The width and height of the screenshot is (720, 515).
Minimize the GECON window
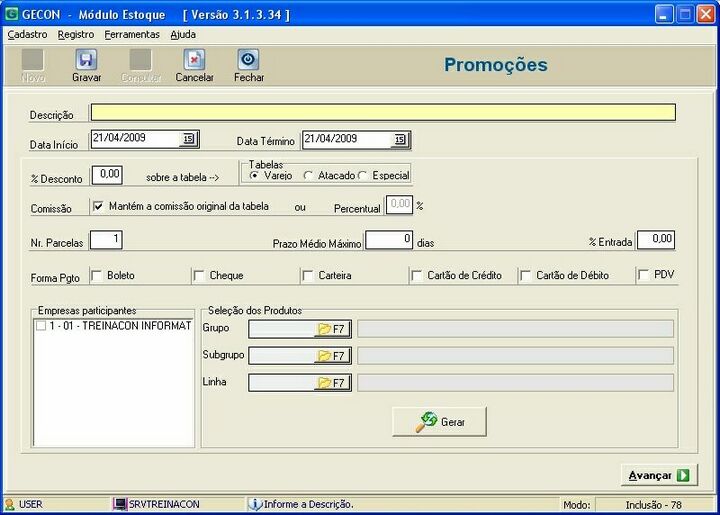664,14
